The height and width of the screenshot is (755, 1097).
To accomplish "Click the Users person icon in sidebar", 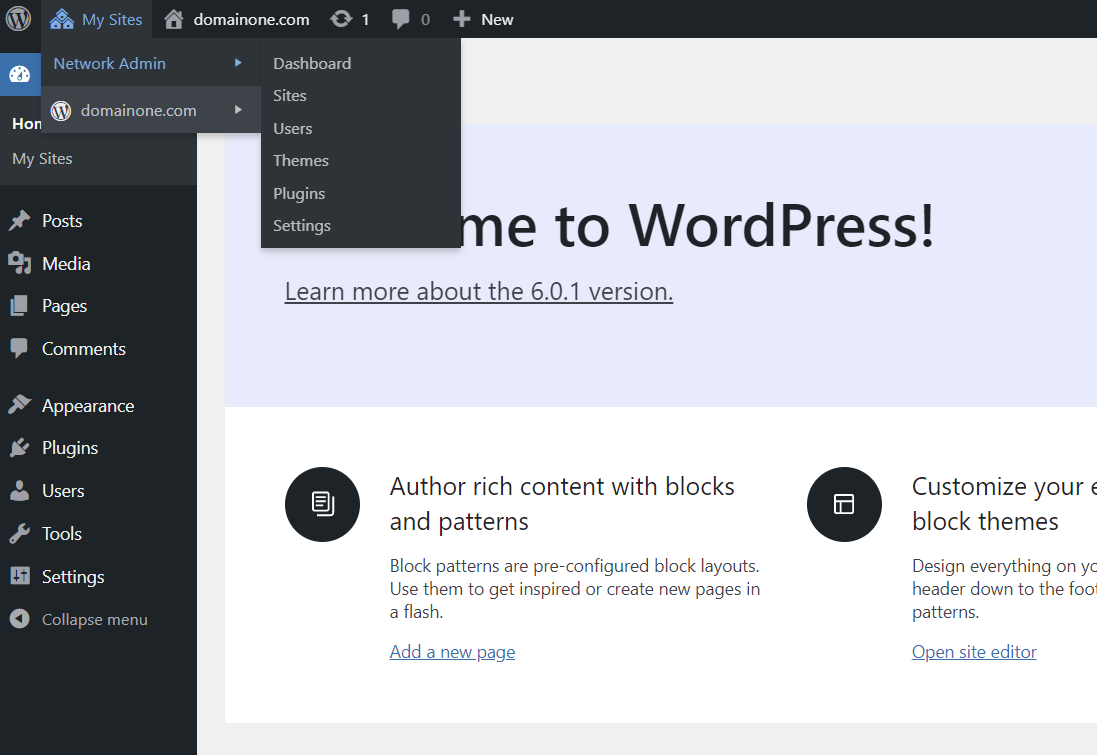I will point(20,491).
